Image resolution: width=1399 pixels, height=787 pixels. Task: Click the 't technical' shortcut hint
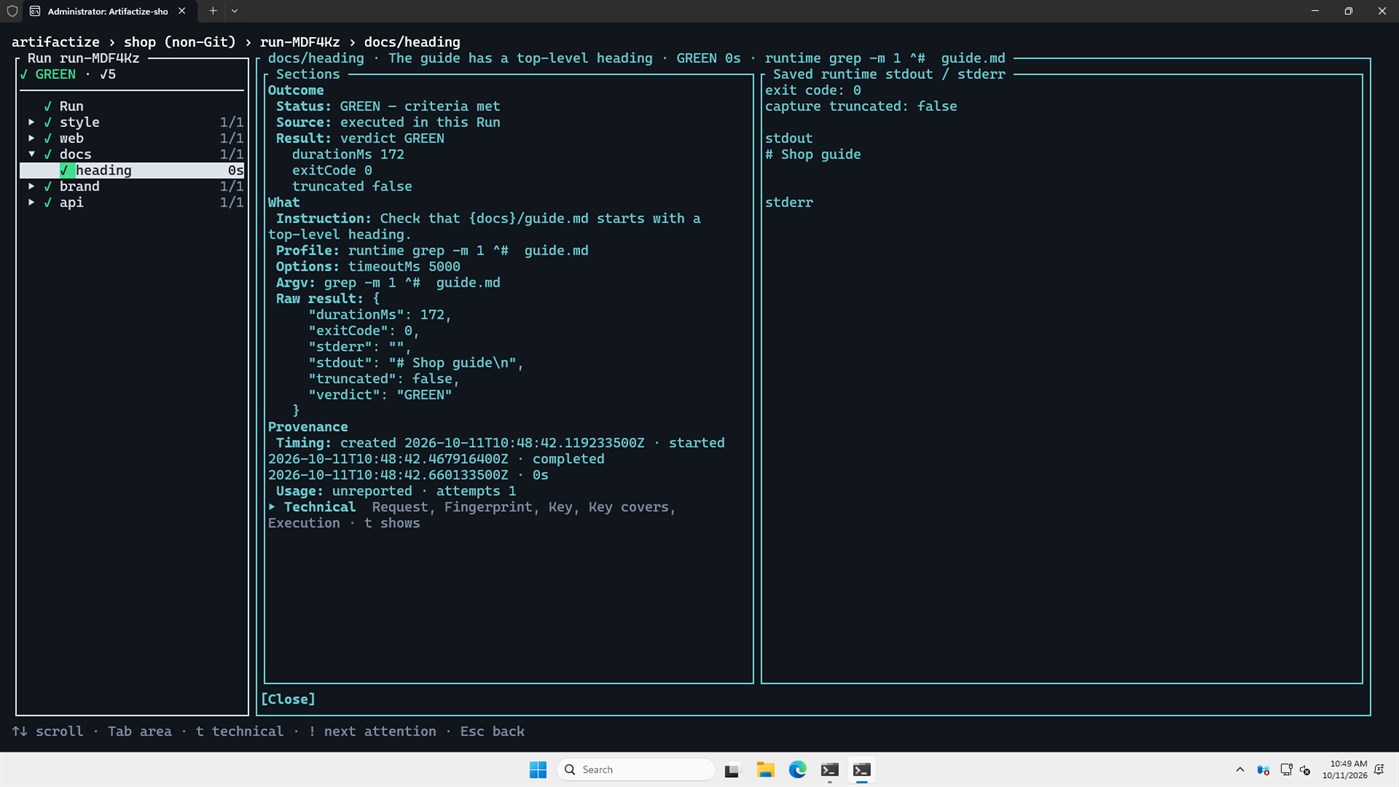(240, 731)
